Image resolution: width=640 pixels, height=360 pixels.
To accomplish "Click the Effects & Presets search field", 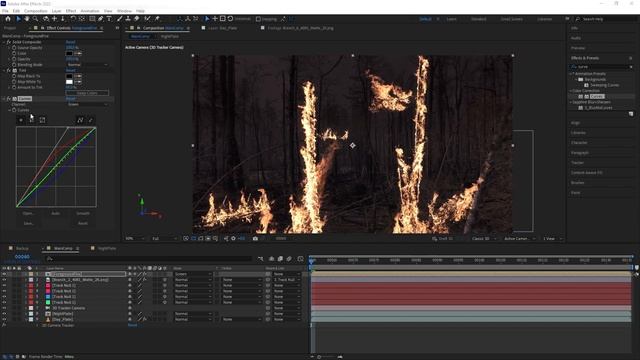I will (x=602, y=67).
